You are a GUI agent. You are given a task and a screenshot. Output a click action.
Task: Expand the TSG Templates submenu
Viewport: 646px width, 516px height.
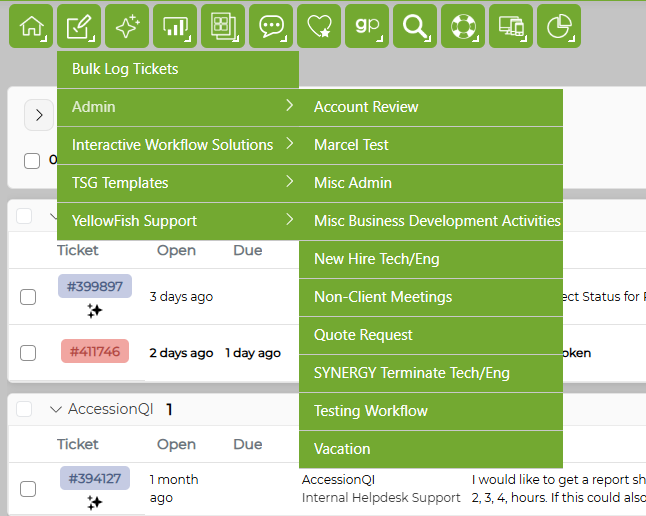[x=178, y=183]
